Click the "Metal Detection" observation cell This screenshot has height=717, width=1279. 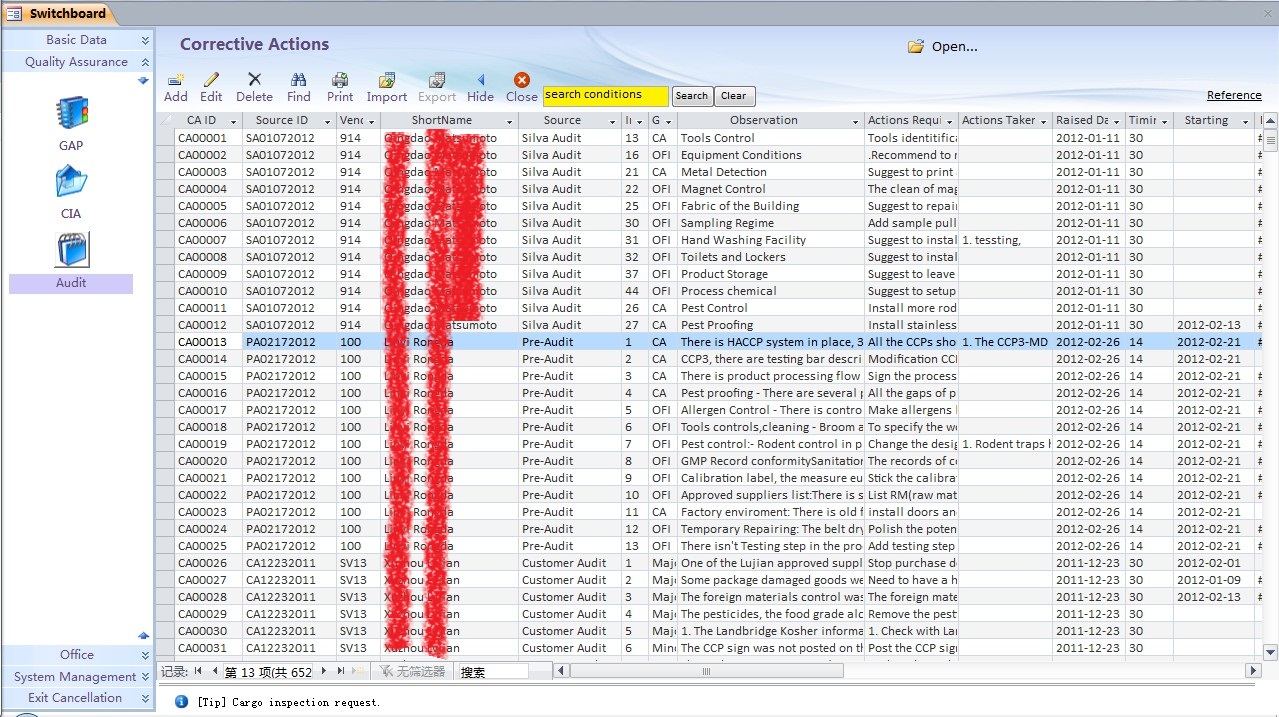click(771, 172)
